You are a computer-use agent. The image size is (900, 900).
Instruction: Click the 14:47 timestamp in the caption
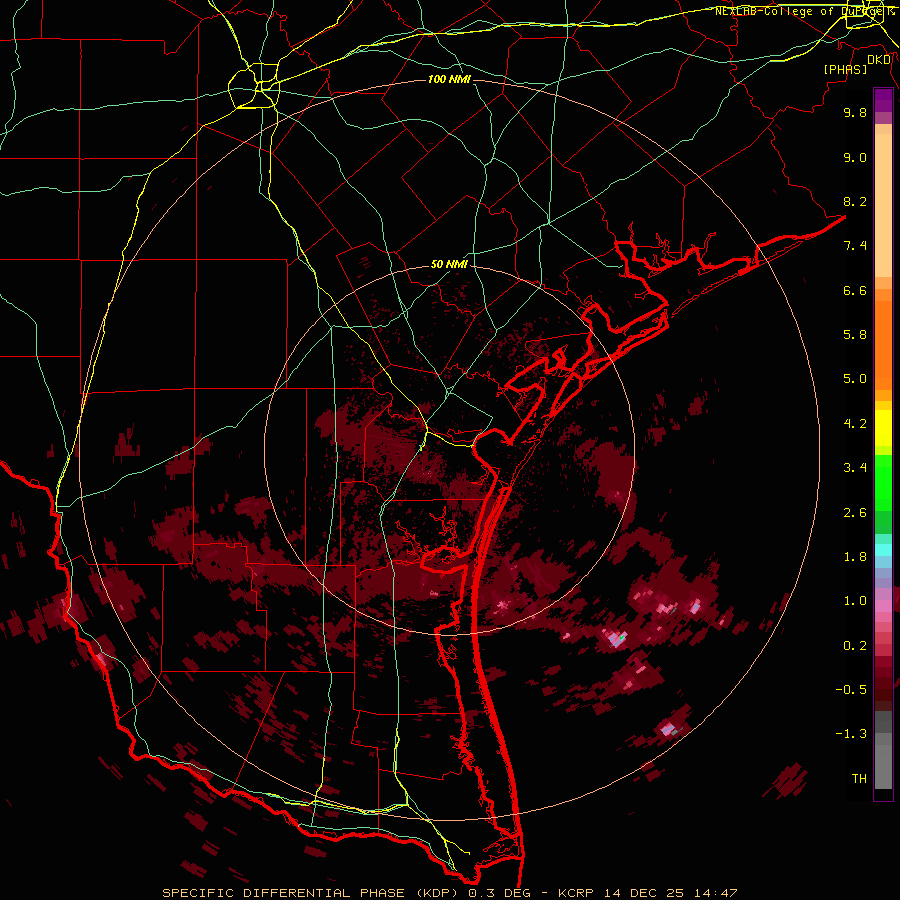[x=715, y=893]
